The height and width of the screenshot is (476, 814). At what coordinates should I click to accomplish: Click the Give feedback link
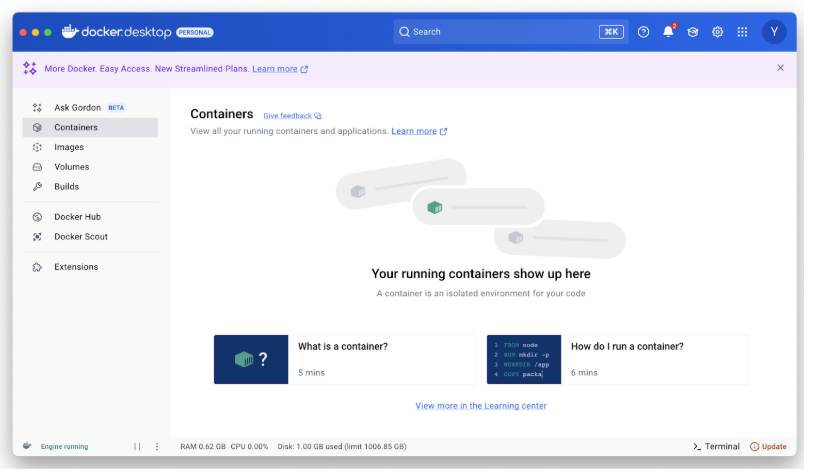[291, 116]
